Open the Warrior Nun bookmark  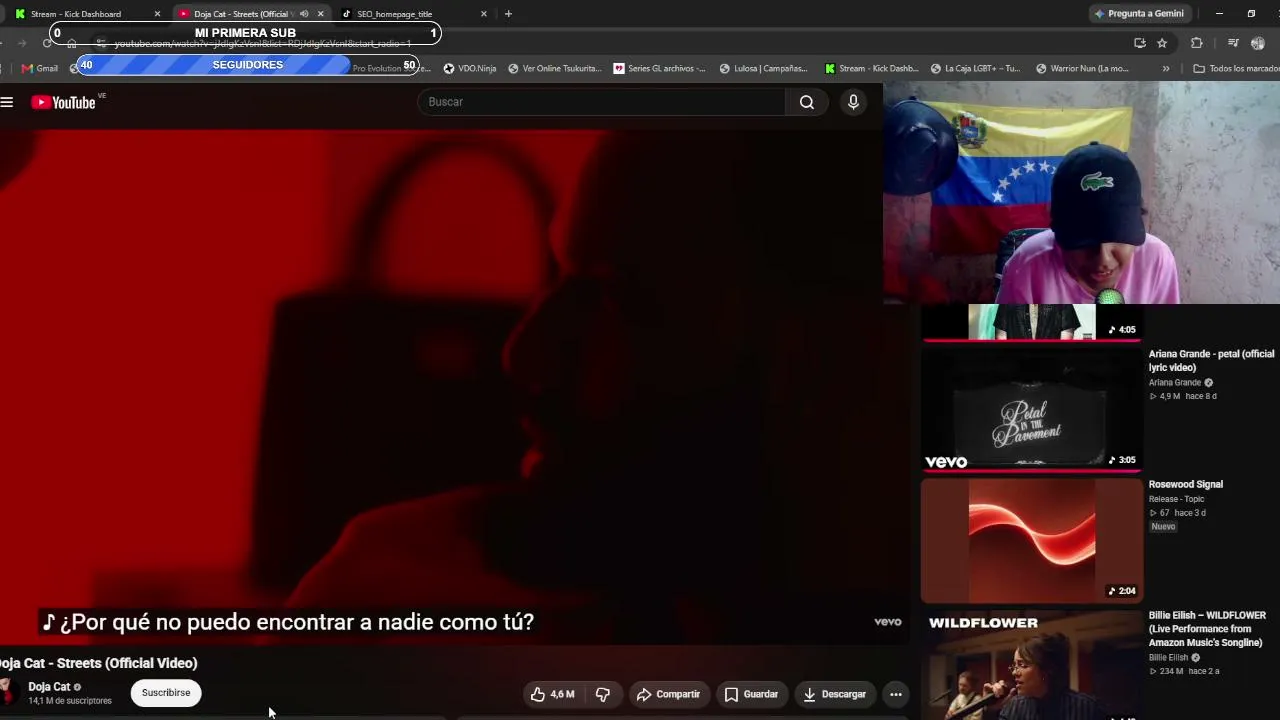pos(1083,69)
